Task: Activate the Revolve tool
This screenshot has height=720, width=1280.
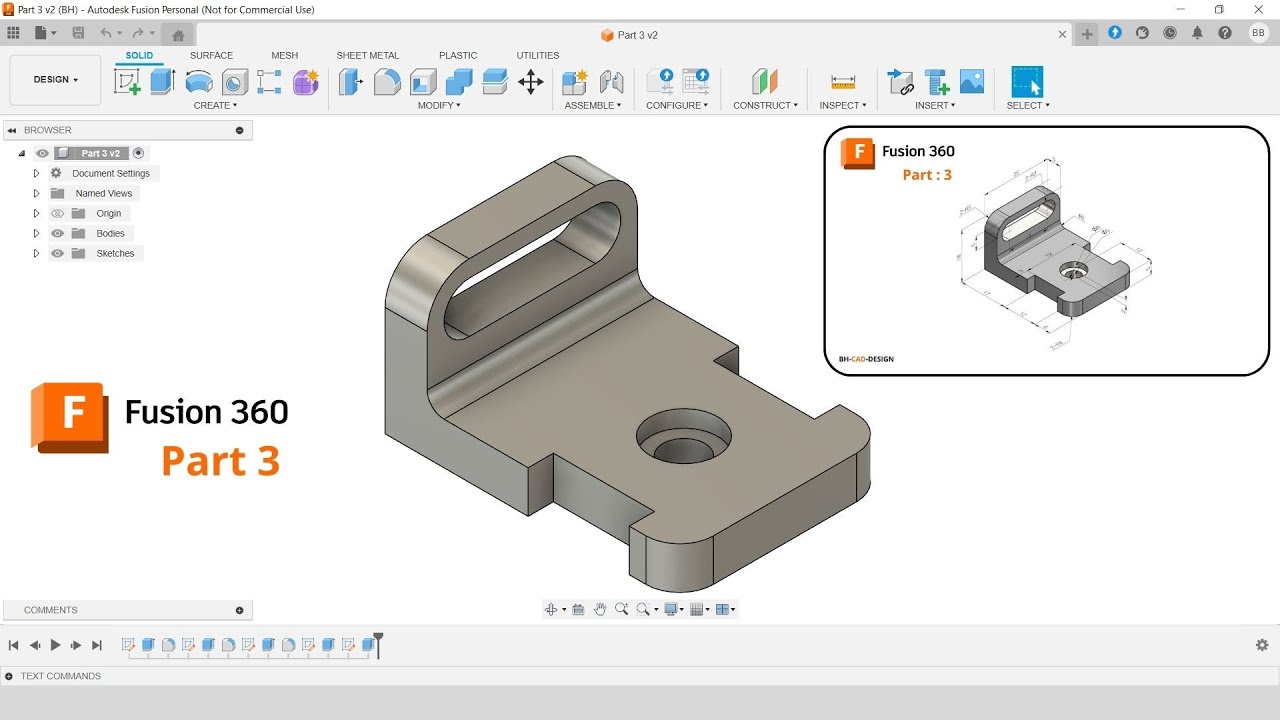Action: click(x=199, y=82)
